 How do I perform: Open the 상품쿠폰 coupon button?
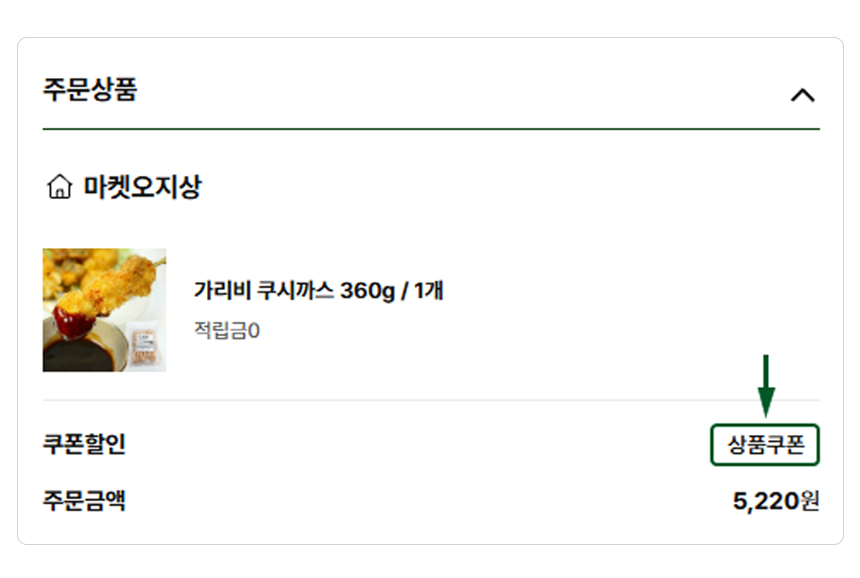coord(765,445)
